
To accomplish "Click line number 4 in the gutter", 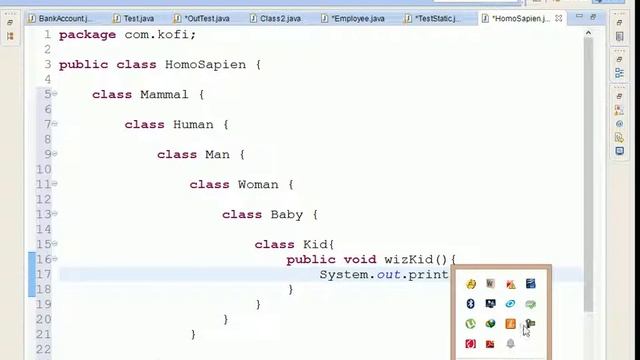I will coord(48,80).
